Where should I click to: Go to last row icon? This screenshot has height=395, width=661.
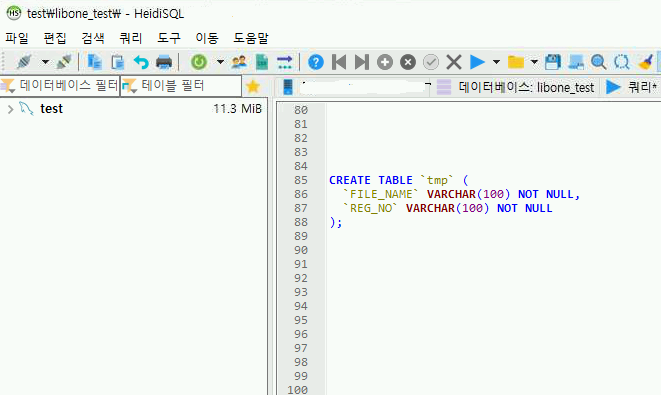362,62
